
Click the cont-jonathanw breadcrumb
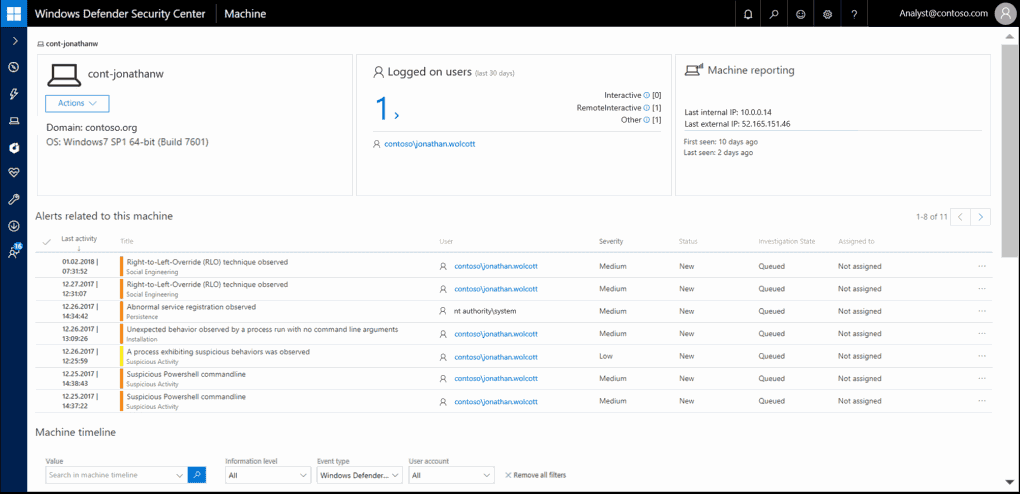pos(68,44)
